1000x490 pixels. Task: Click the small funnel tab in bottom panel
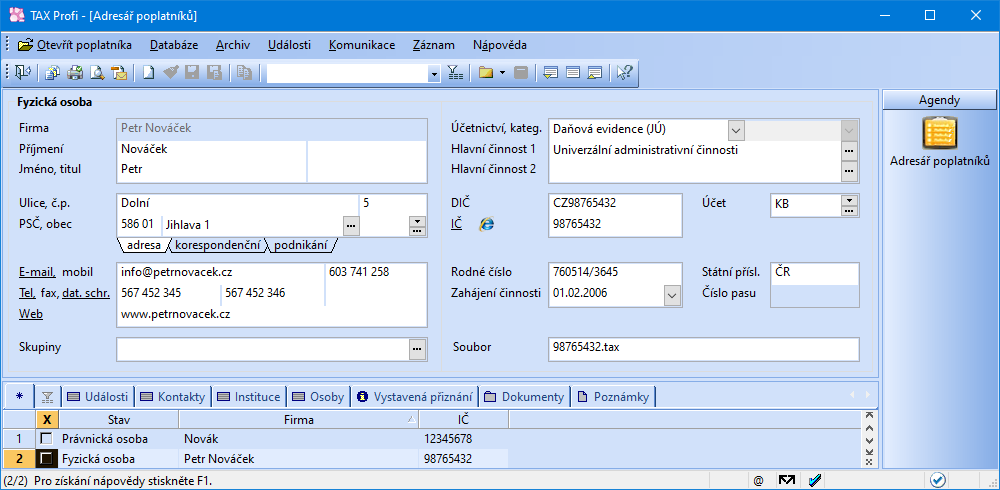point(47,397)
